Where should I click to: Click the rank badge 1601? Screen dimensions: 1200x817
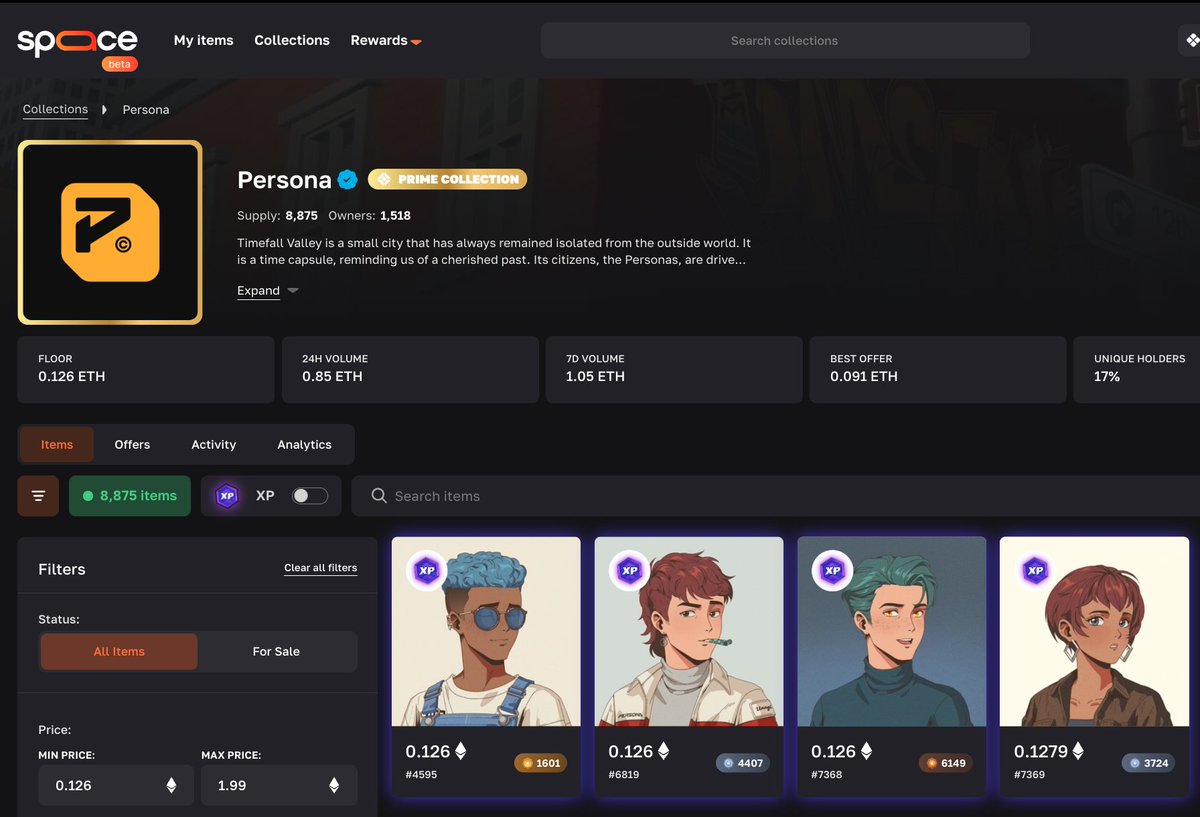tap(541, 763)
